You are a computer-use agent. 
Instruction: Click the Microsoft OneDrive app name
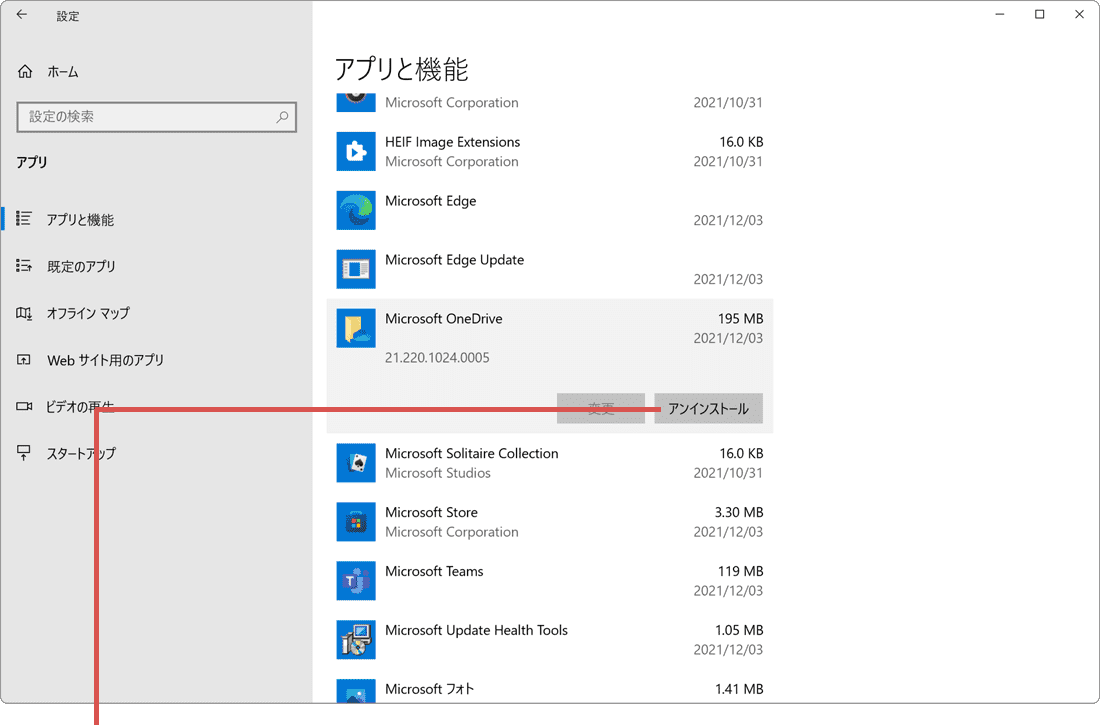click(x=444, y=319)
